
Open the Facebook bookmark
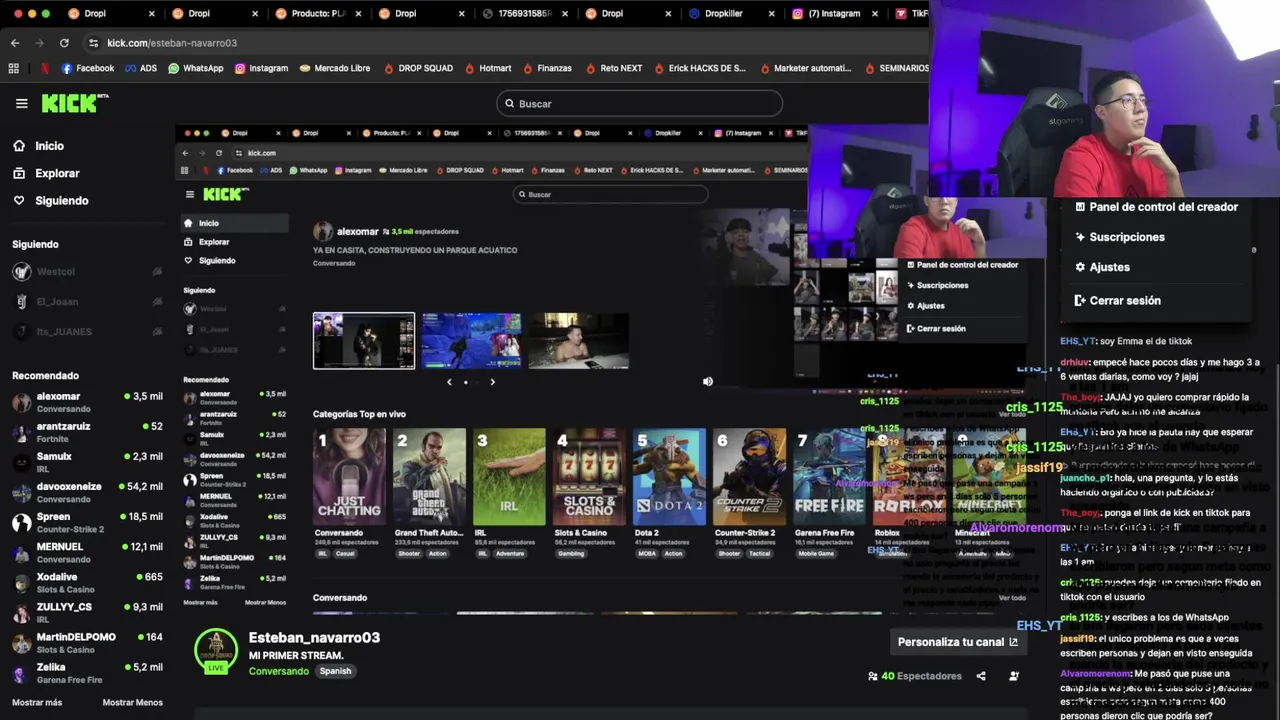coord(88,68)
